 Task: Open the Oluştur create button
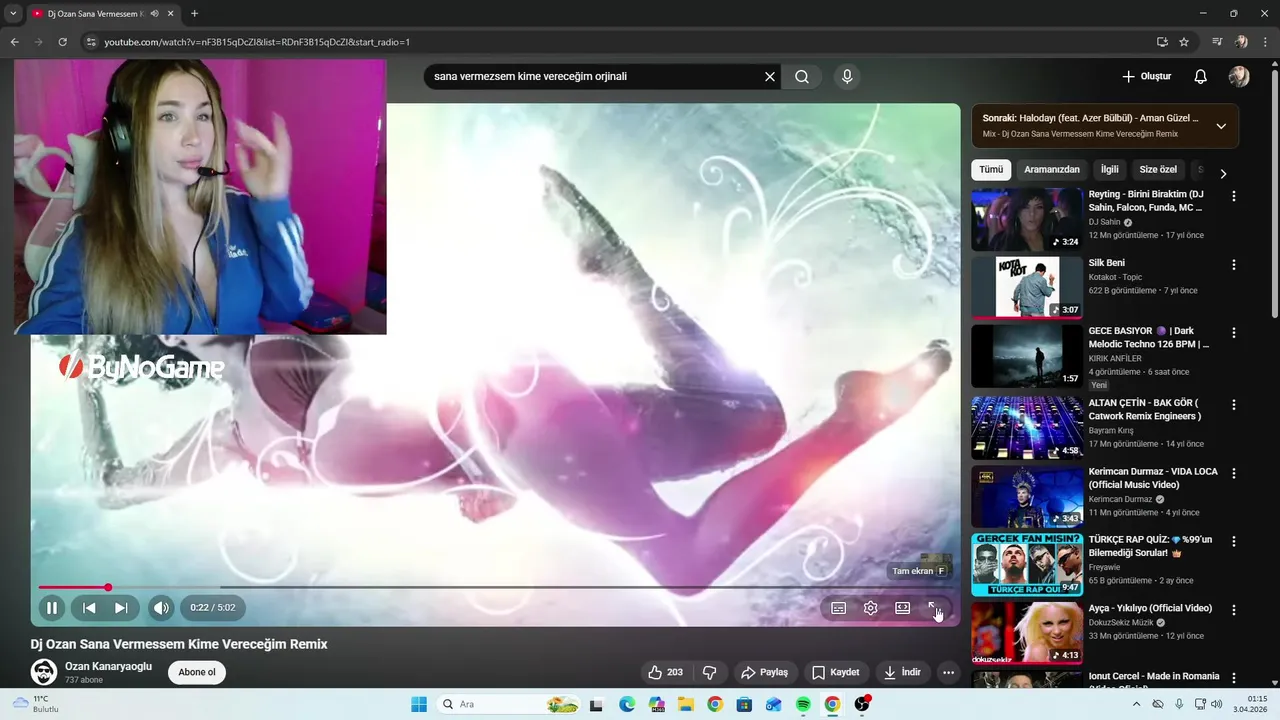(1146, 76)
